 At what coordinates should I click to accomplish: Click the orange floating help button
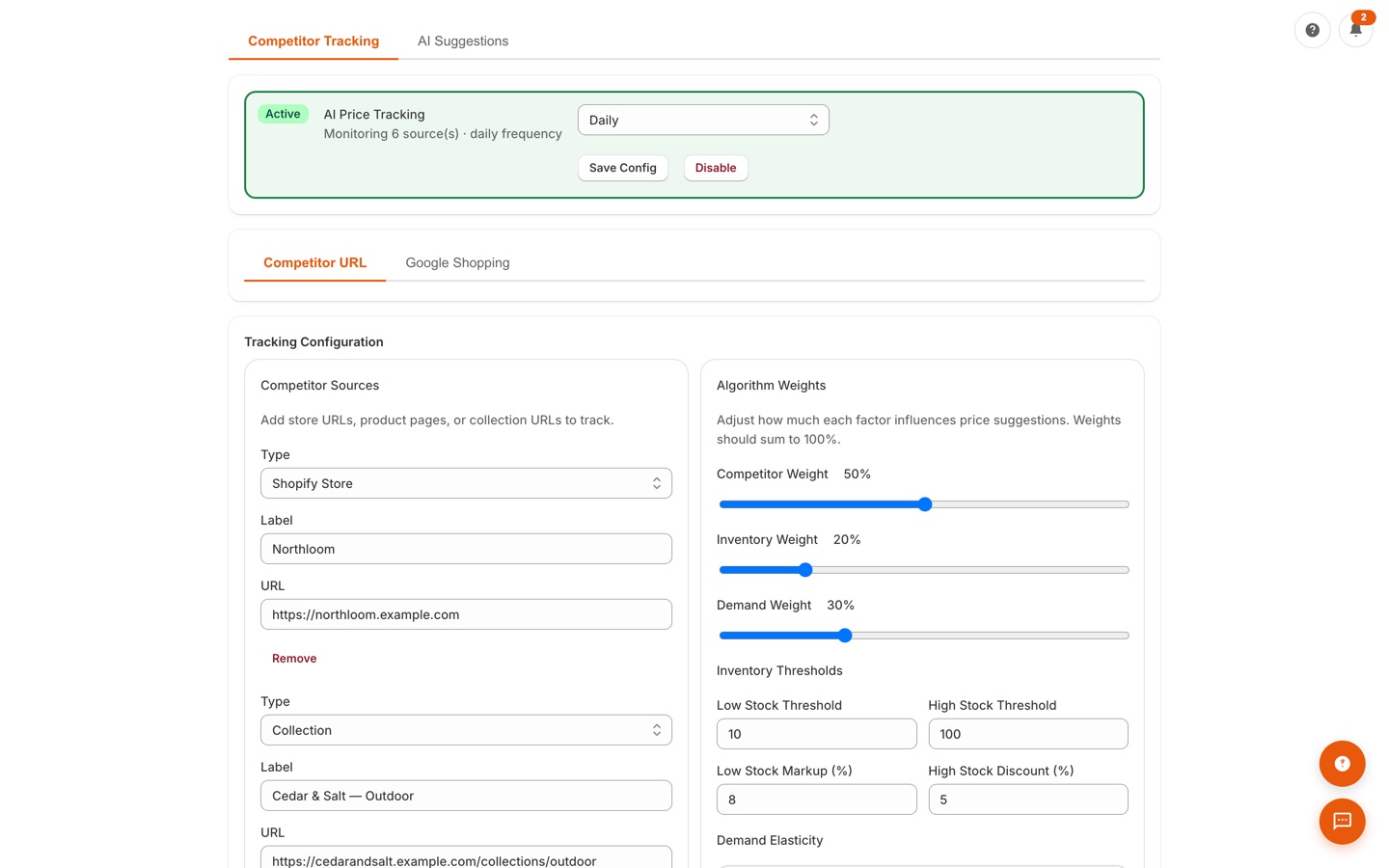point(1342,764)
